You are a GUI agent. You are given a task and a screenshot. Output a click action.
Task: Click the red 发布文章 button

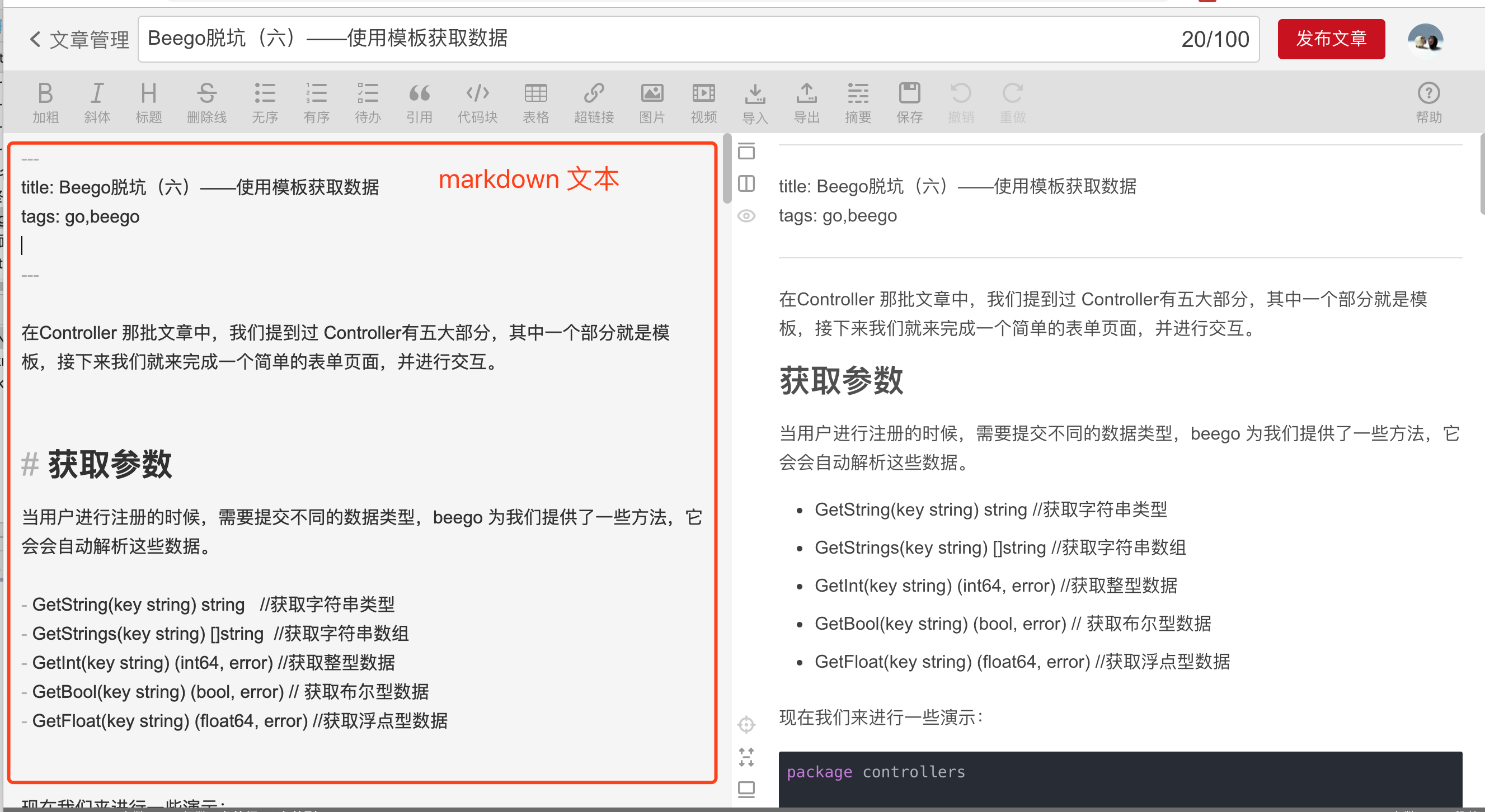point(1331,39)
